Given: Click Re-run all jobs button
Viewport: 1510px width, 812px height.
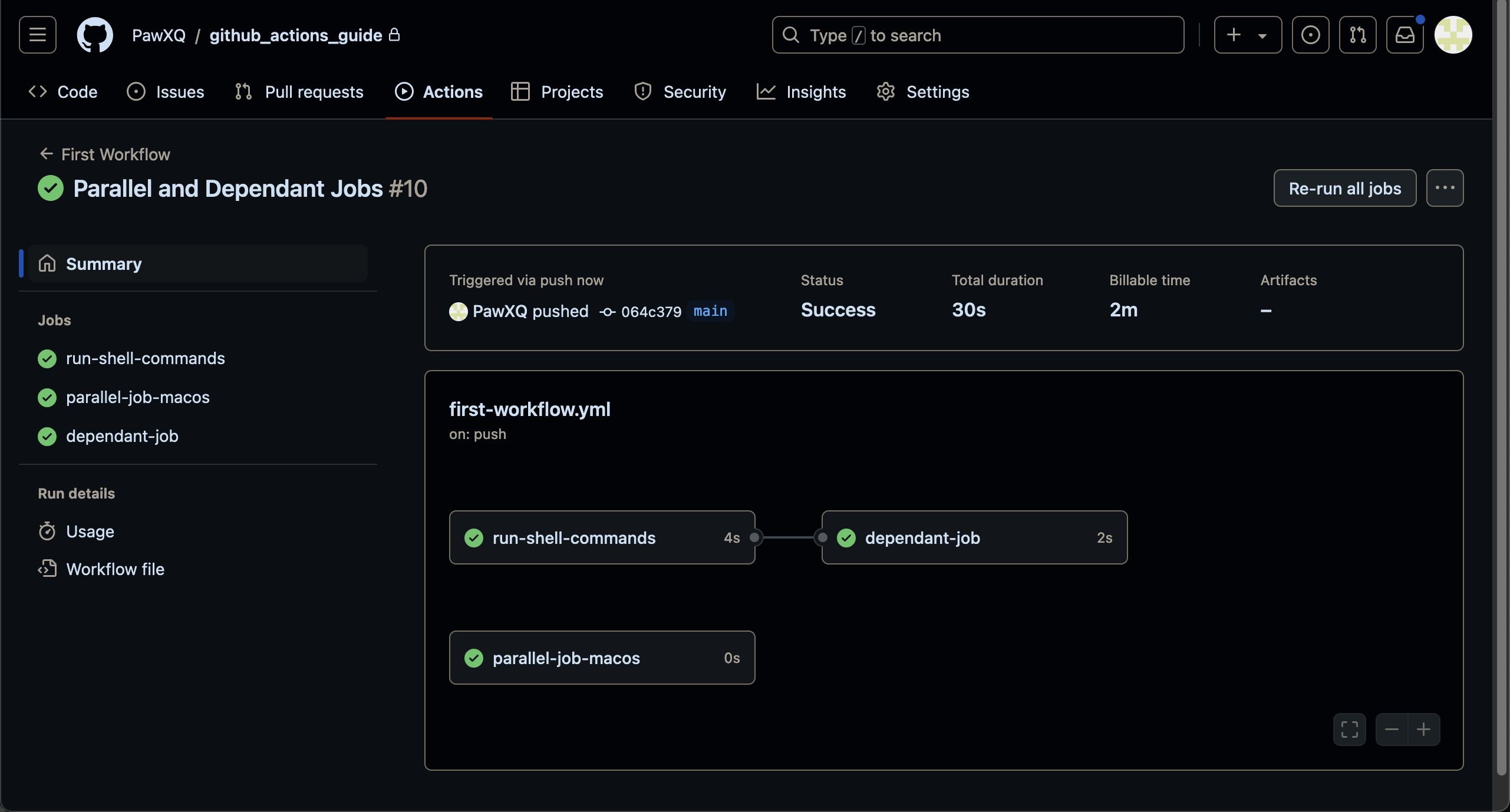Looking at the screenshot, I should tap(1344, 188).
